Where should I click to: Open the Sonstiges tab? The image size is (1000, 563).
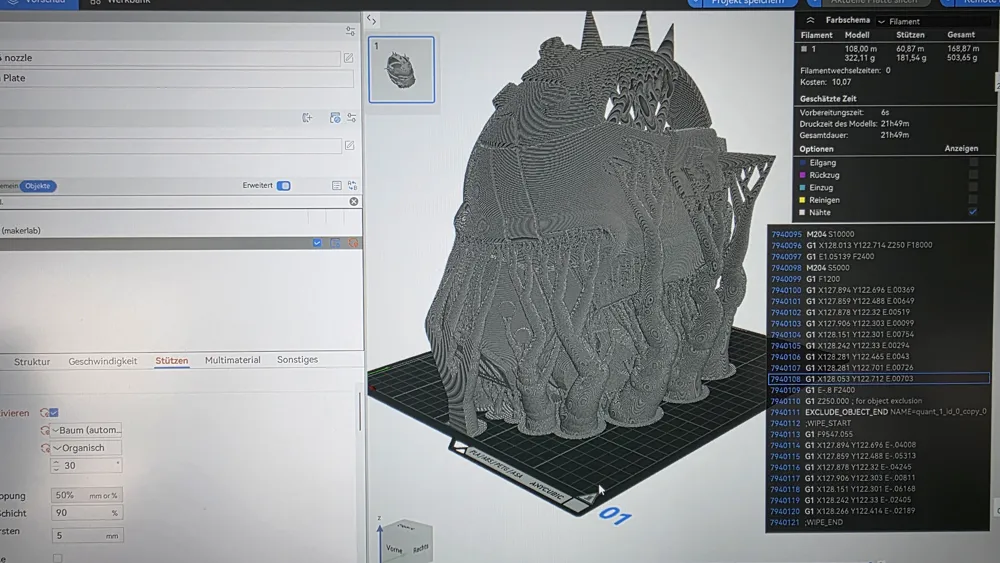[x=297, y=360]
